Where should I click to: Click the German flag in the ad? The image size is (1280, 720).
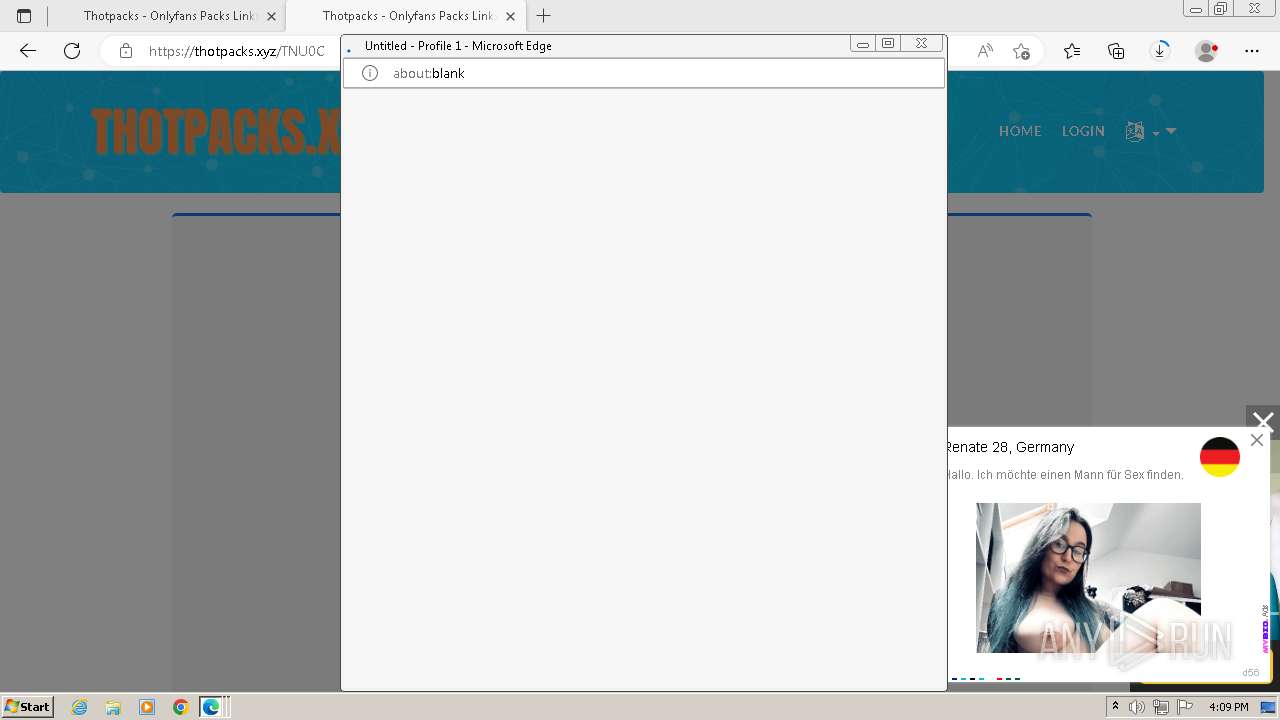point(1220,457)
